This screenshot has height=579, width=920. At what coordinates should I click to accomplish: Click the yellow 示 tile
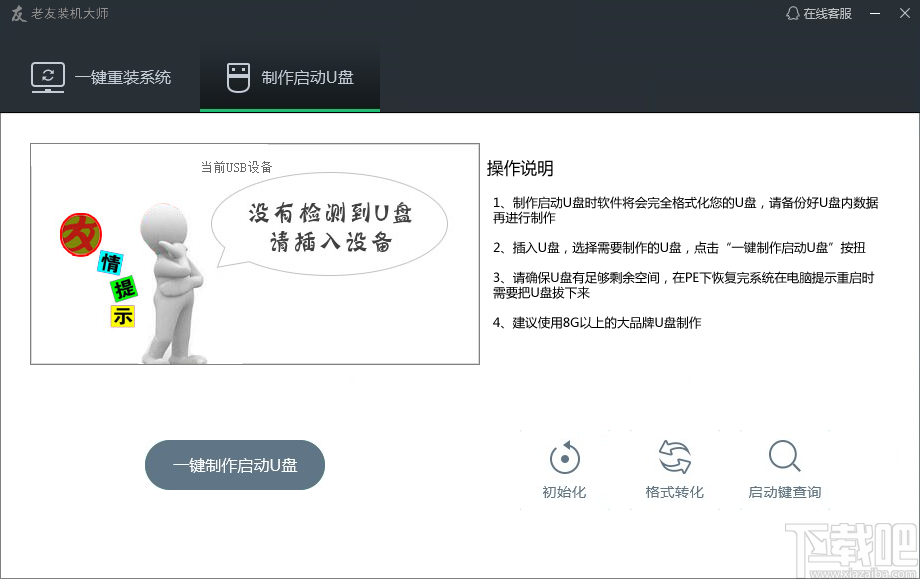point(123,316)
